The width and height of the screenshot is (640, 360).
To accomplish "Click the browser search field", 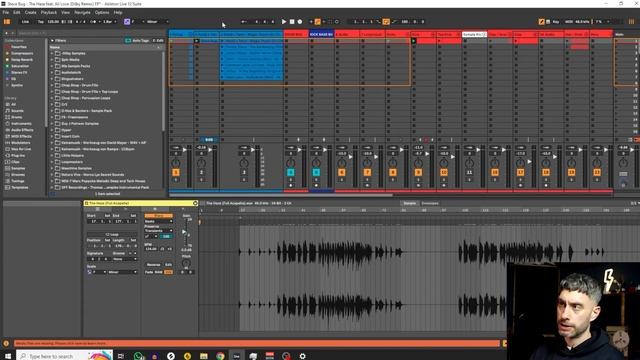I will pos(90,33).
